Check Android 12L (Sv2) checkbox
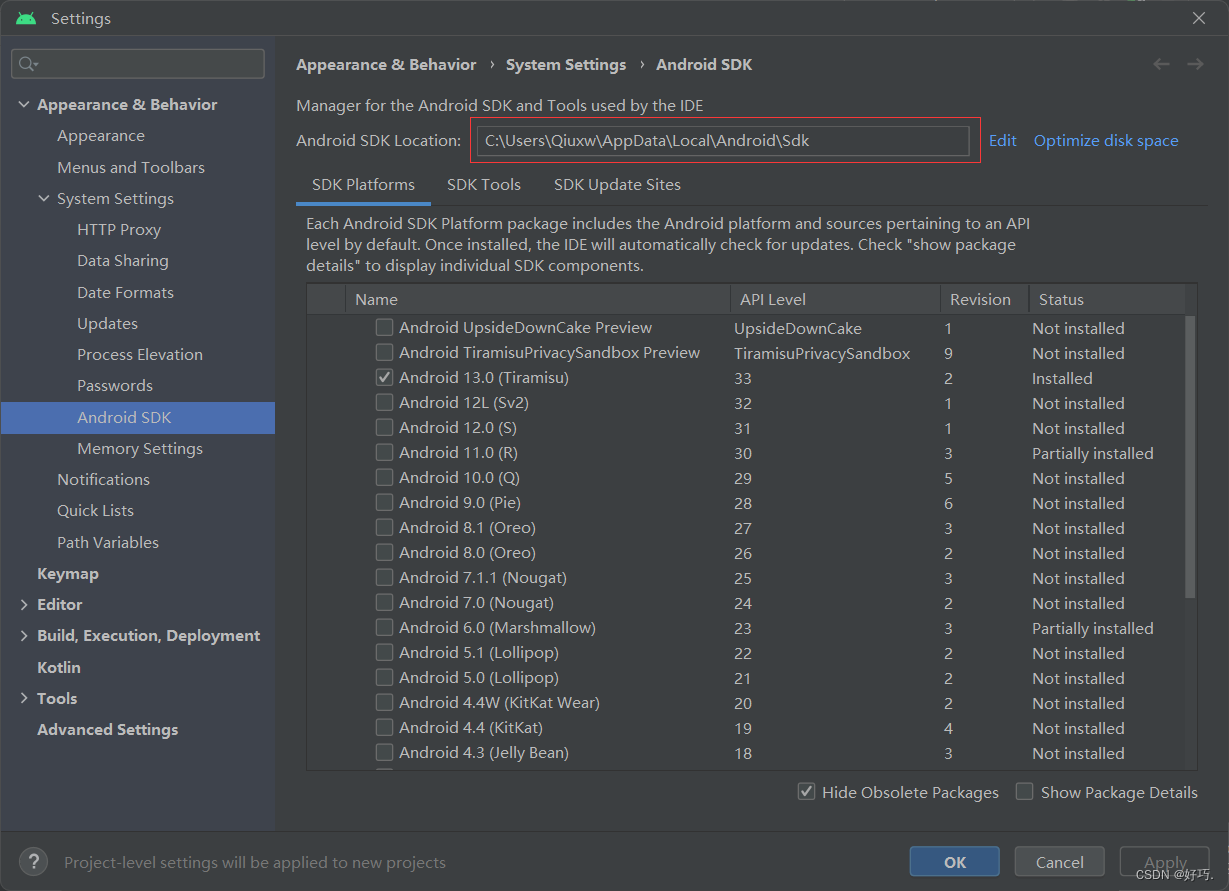1229x891 pixels. (384, 402)
